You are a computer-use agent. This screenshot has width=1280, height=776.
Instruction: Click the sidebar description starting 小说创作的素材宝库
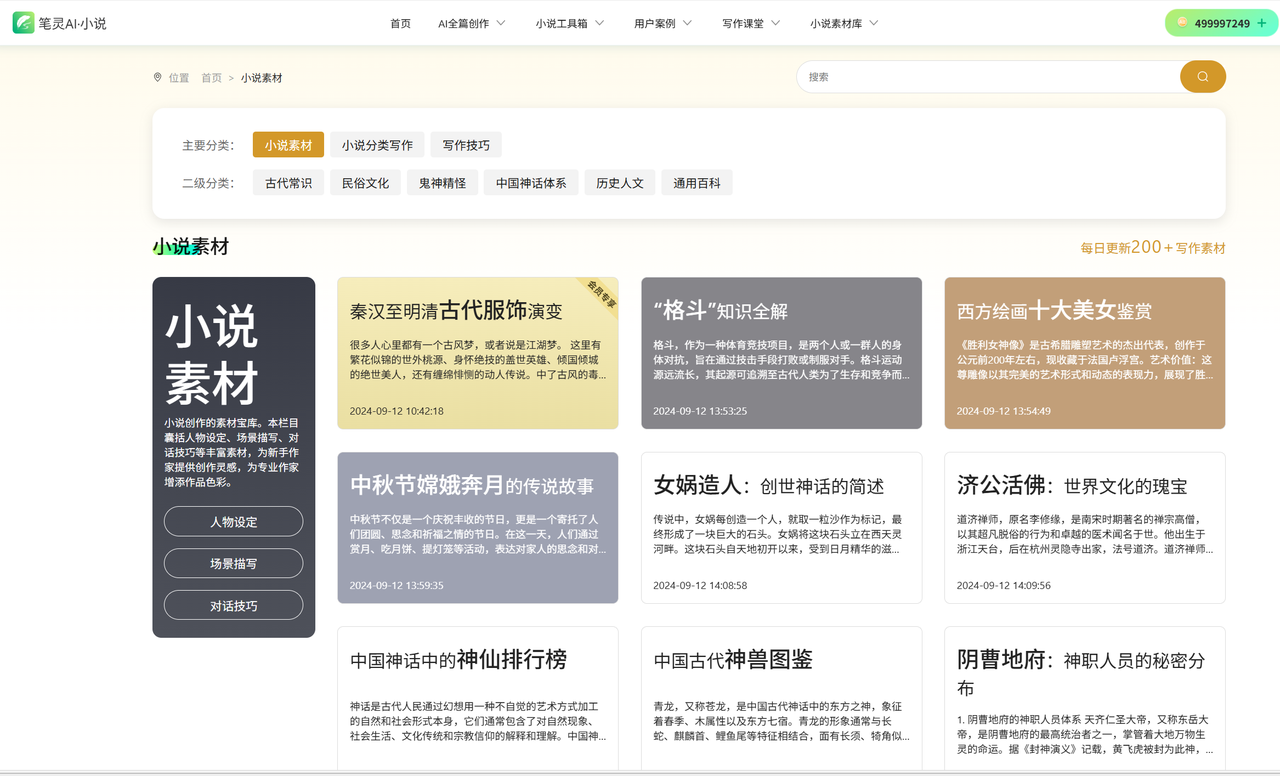coord(233,452)
